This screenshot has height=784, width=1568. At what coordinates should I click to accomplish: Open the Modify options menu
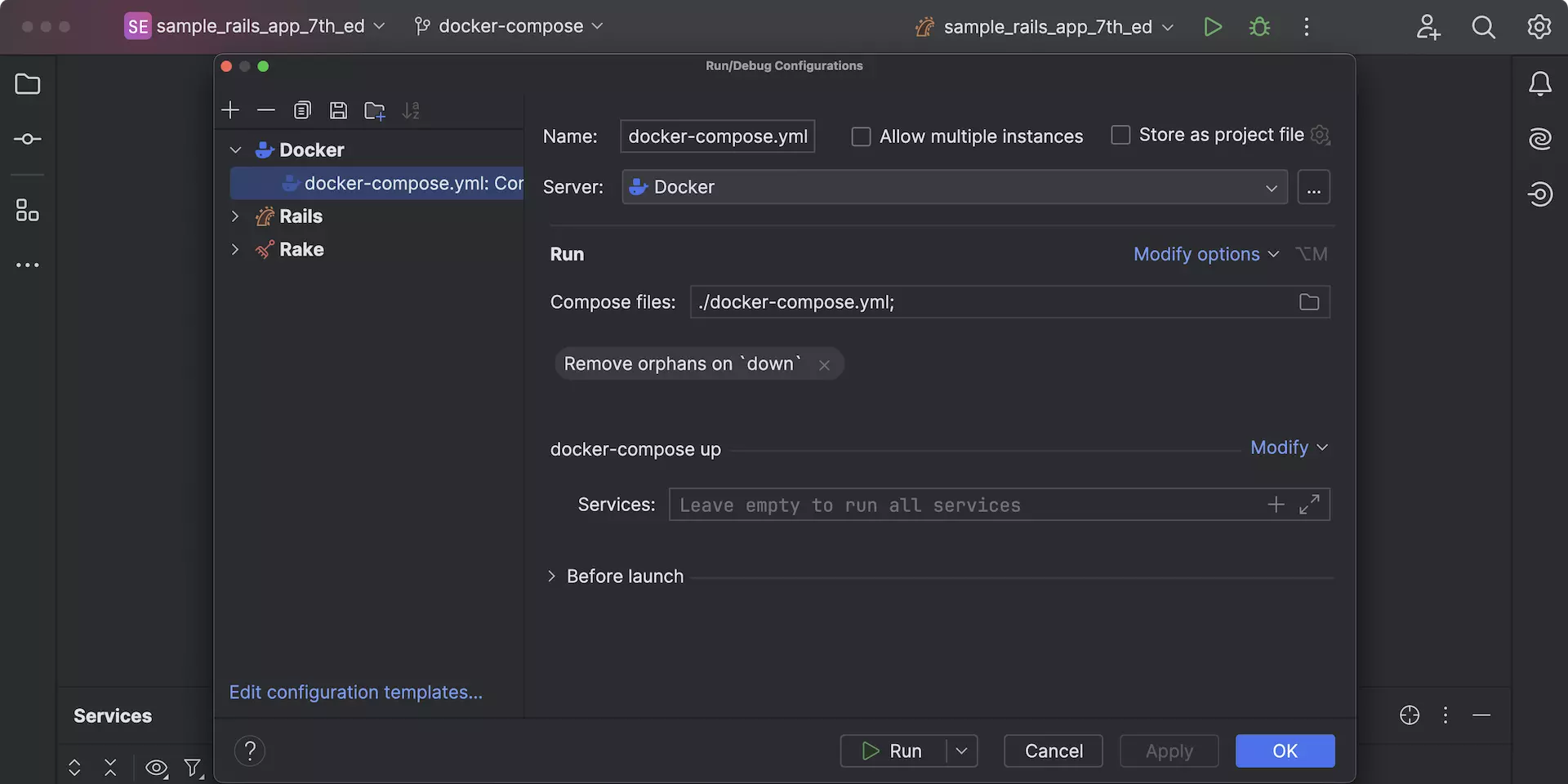[x=1205, y=254]
